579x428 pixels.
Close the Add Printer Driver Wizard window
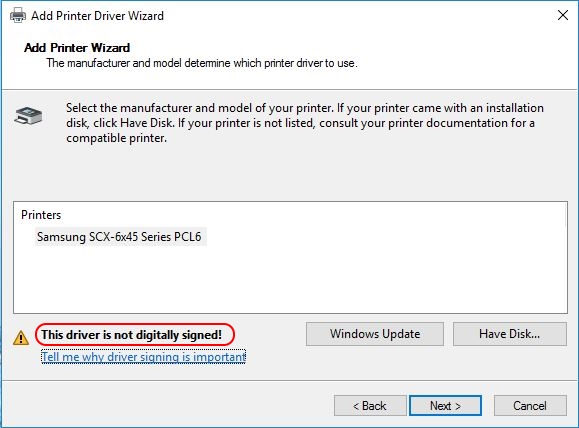click(563, 15)
